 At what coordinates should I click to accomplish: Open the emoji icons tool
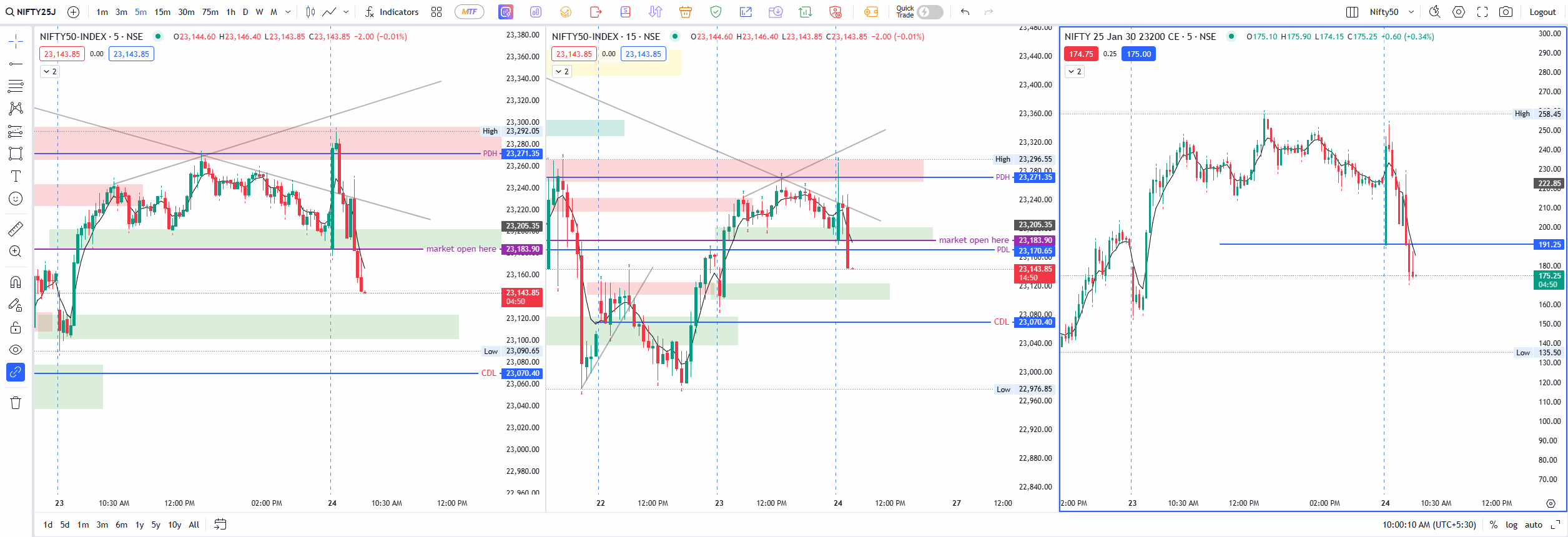point(16,199)
